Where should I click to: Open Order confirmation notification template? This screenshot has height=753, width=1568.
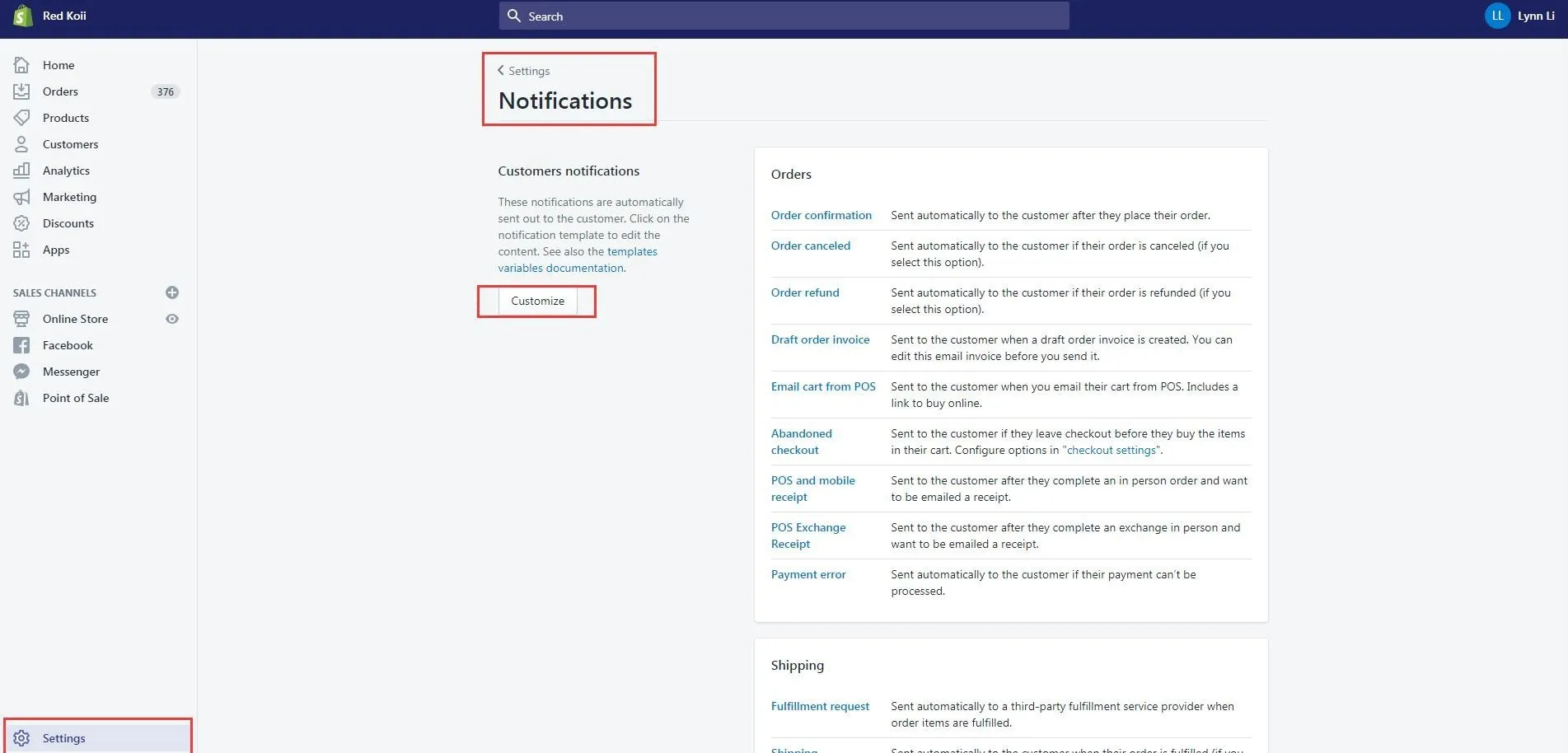point(821,215)
